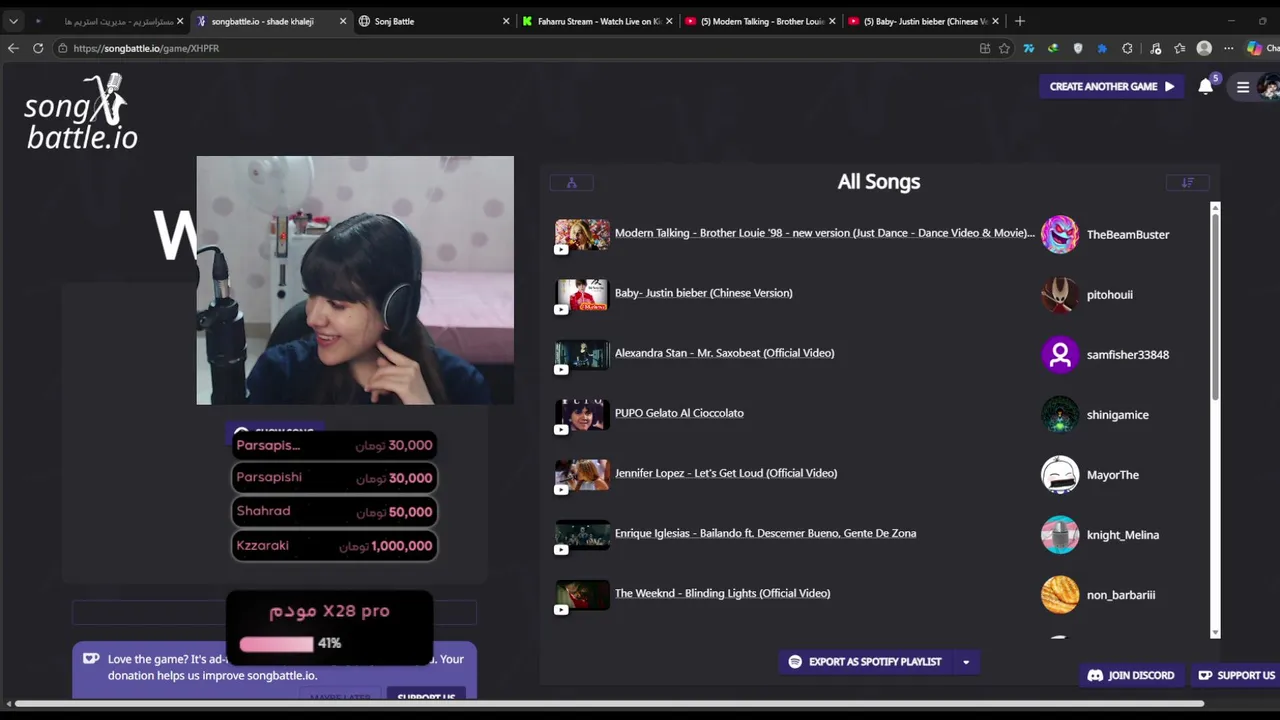Click the page horizontal scrollbar at bottom

tap(609, 704)
